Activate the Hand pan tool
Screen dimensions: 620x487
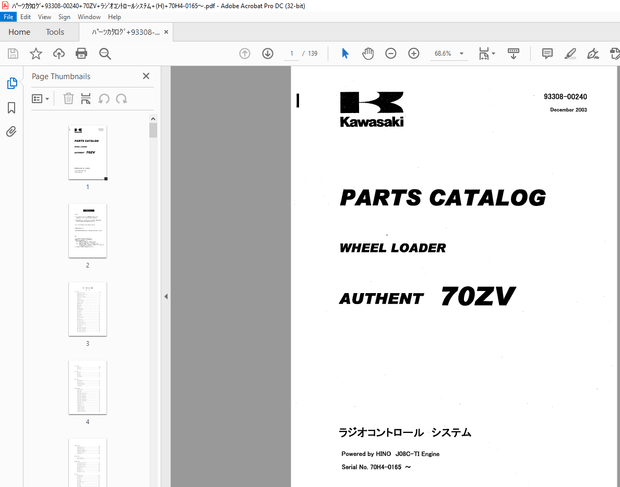click(368, 53)
